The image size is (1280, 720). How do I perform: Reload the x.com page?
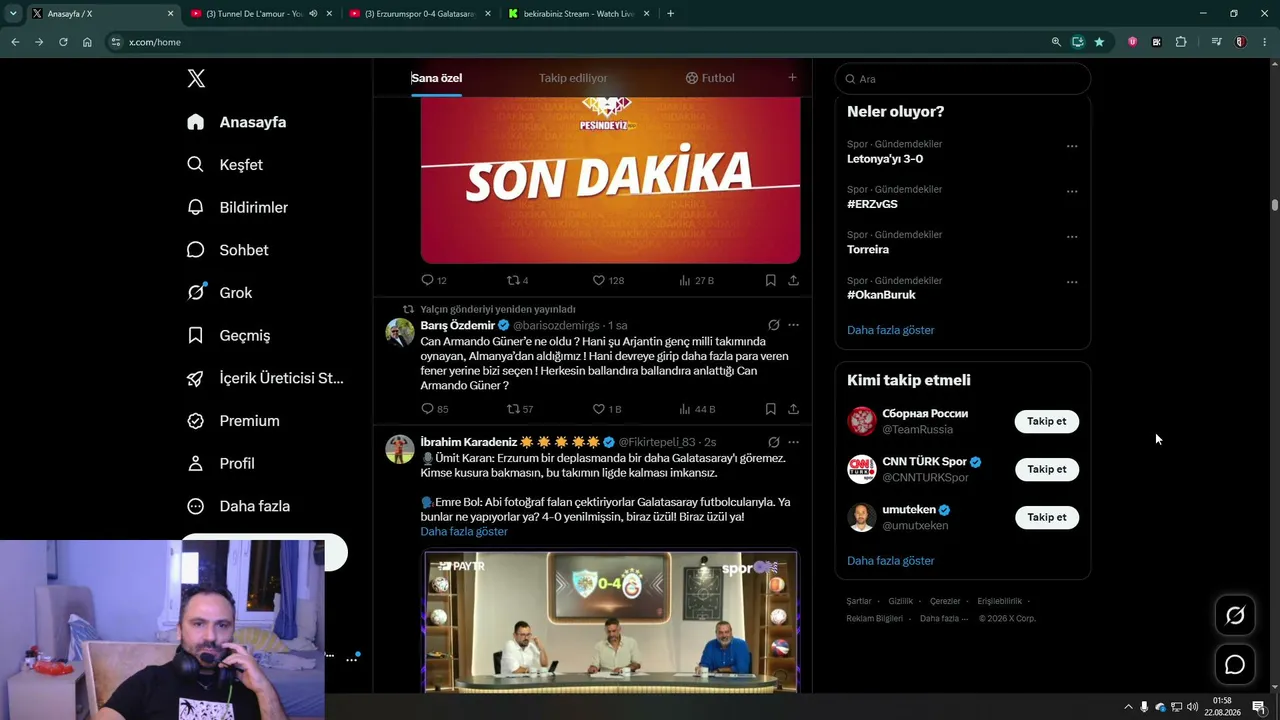pos(63,42)
